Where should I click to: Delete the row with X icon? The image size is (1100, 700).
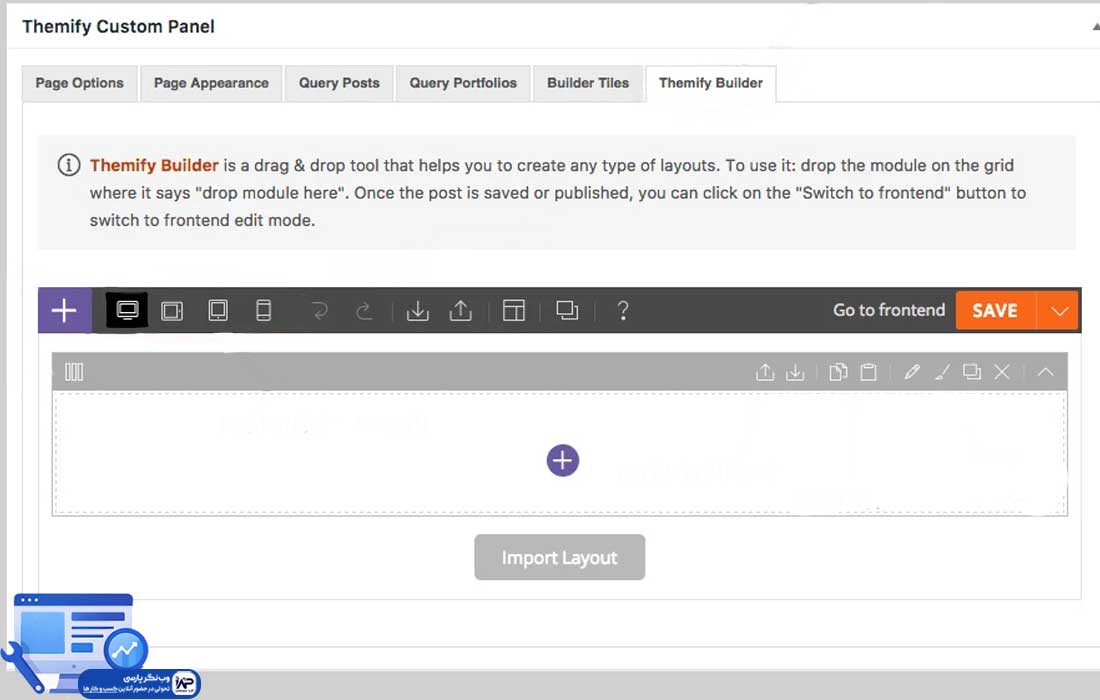click(x=1002, y=372)
